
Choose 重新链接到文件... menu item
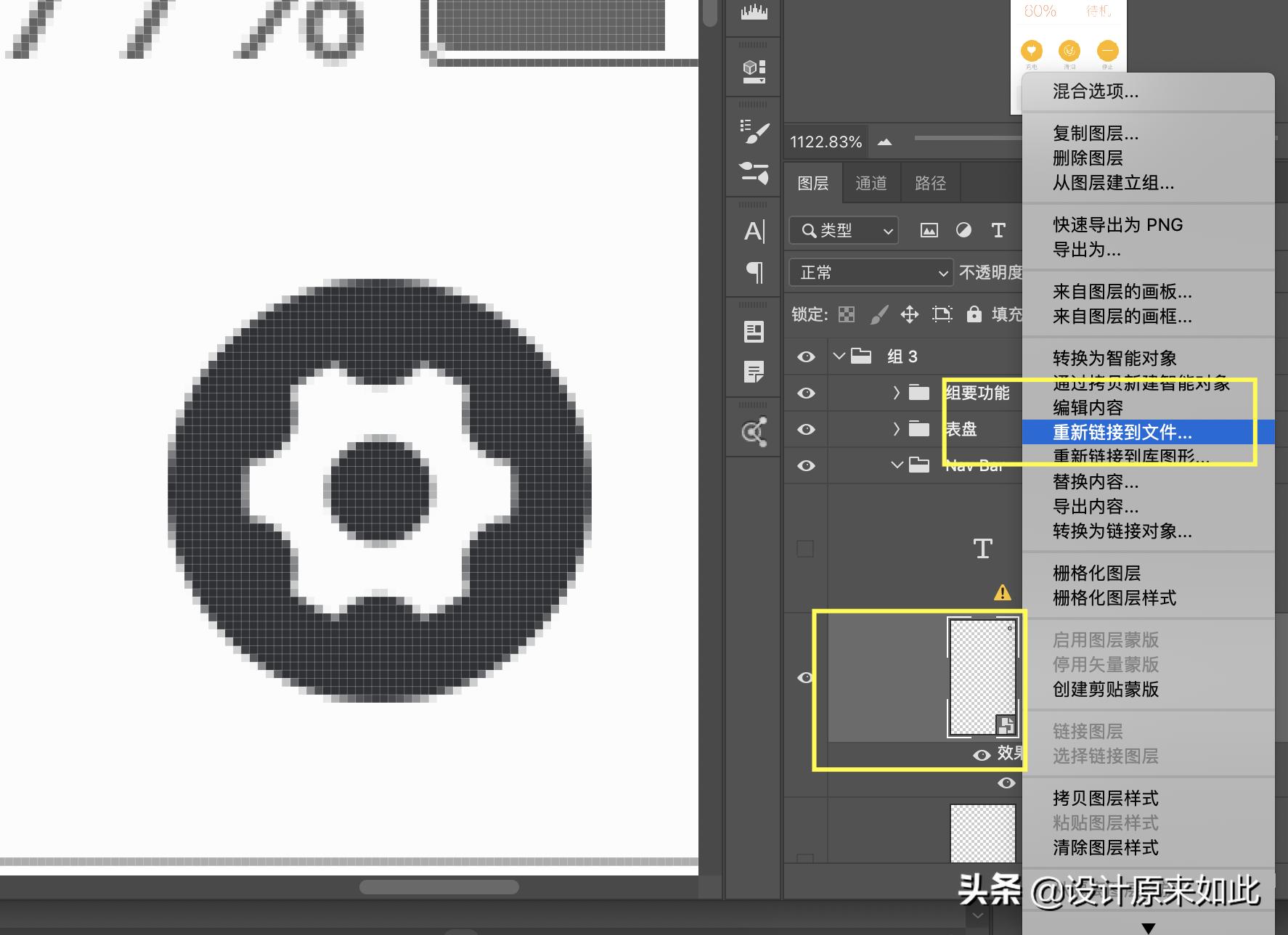[1149, 433]
